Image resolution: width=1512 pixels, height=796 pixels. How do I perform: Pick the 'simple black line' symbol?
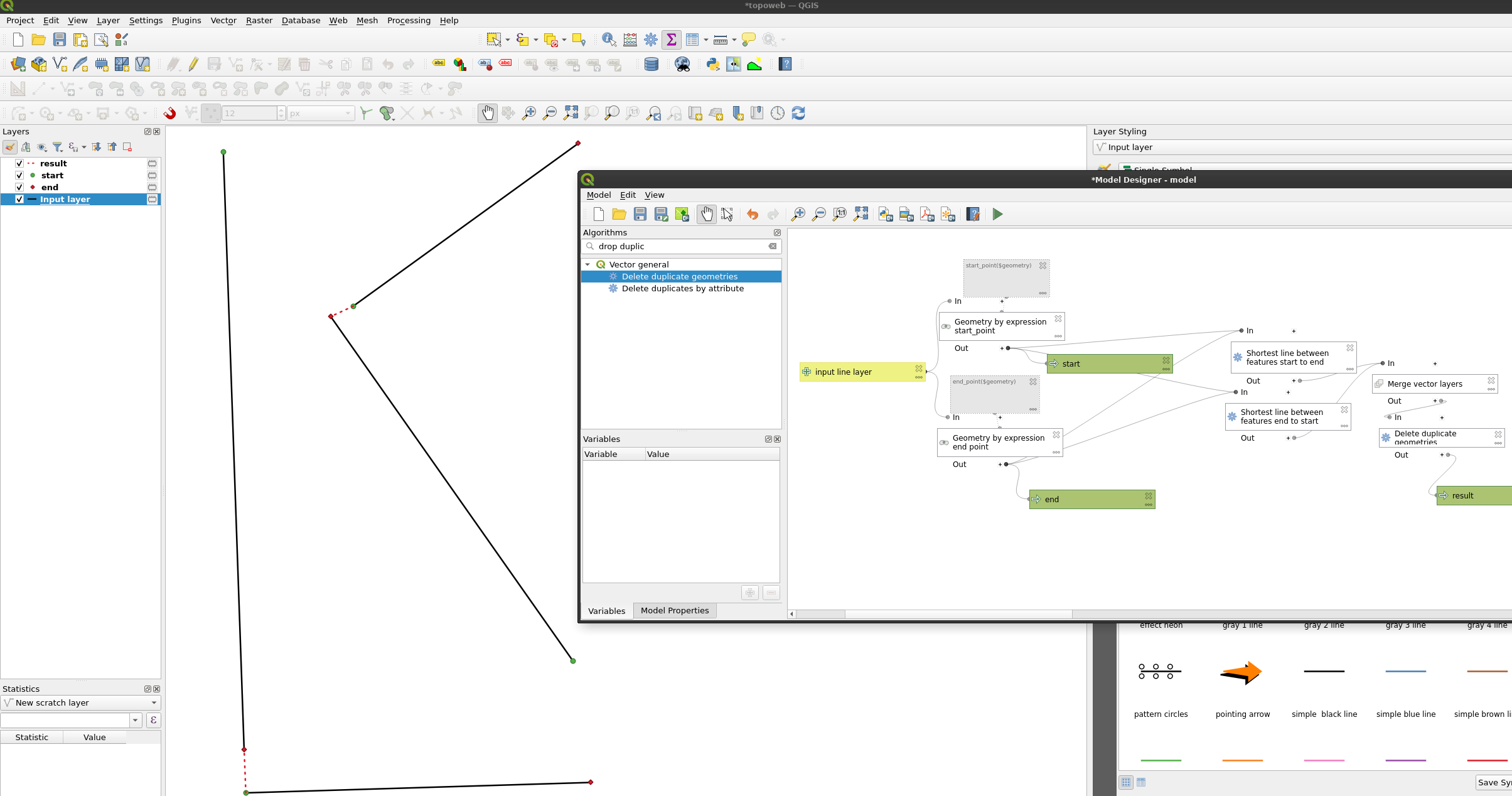click(x=1324, y=687)
